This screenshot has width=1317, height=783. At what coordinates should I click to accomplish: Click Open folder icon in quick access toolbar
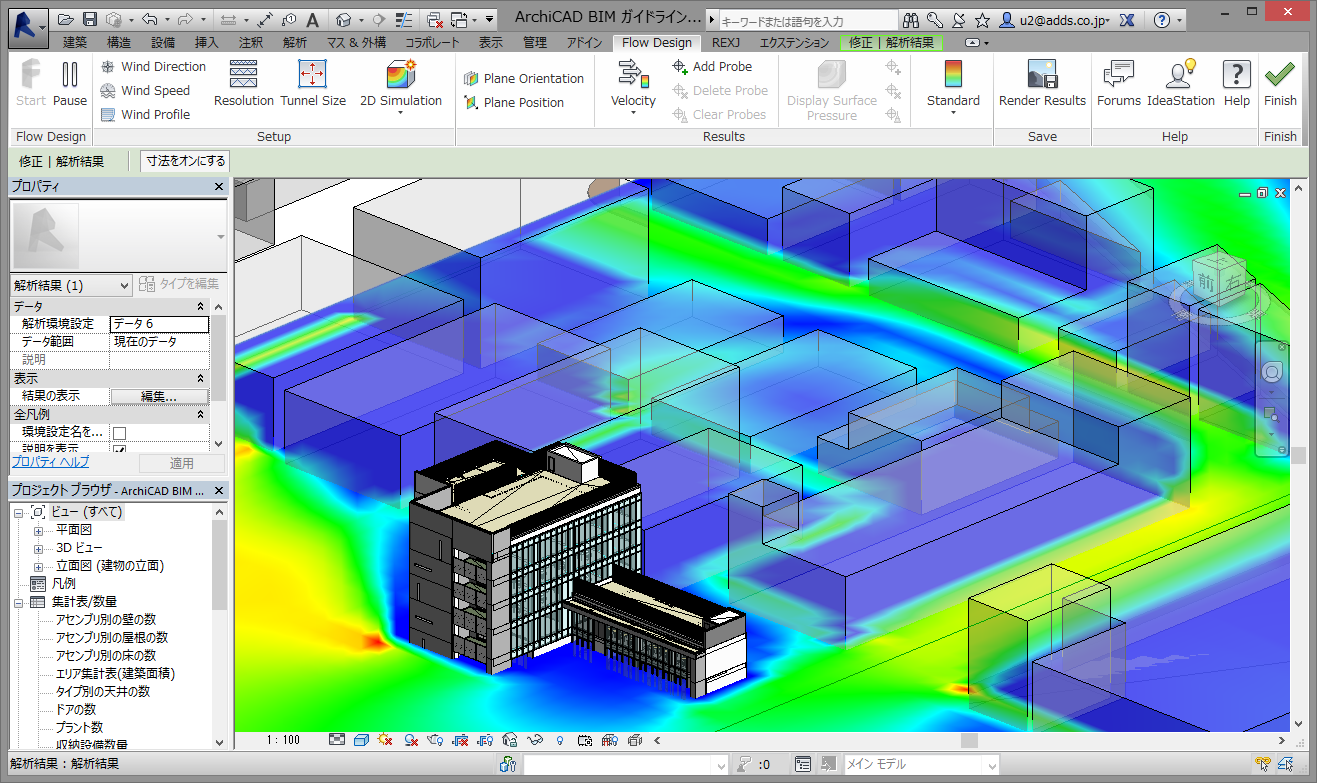pyautogui.click(x=65, y=20)
